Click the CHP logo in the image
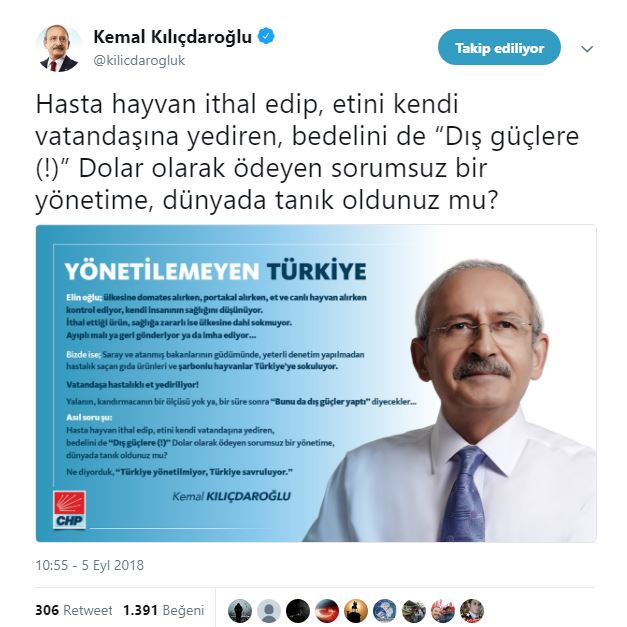Screen dimensions: 627x627 (69, 509)
